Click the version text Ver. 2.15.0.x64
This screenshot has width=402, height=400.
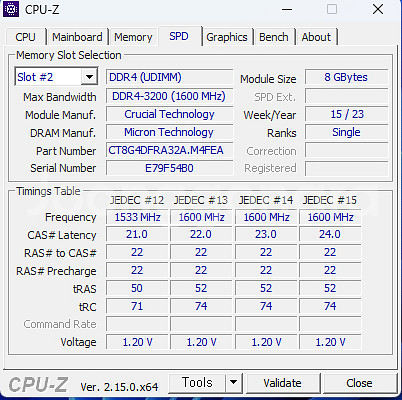119,387
